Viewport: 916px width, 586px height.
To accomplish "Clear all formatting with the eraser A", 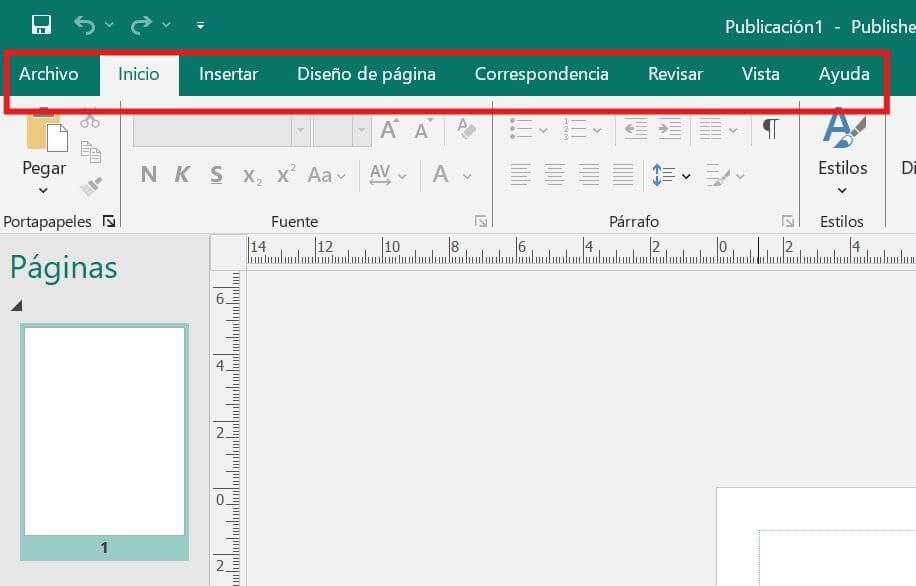I will click(x=466, y=129).
